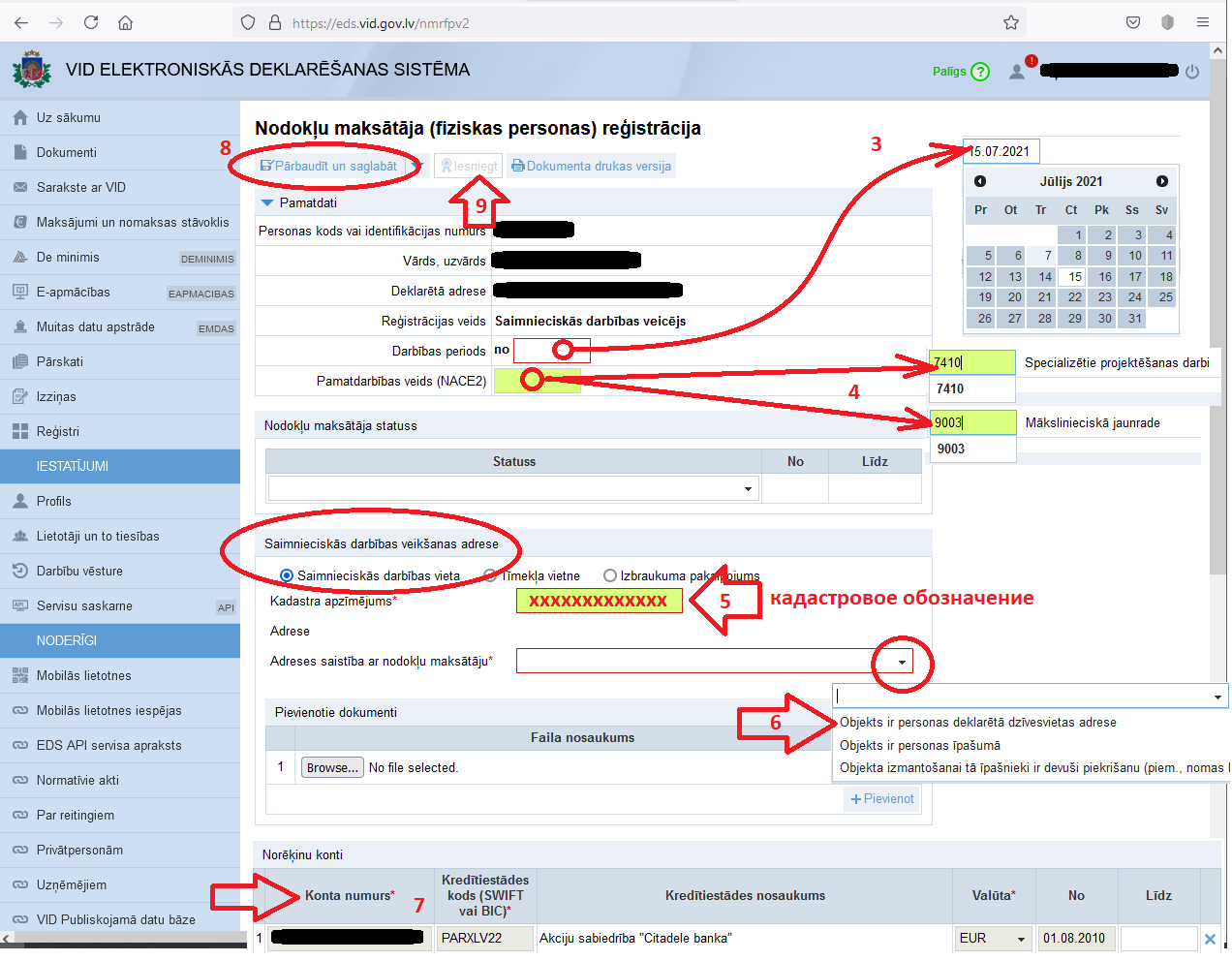This screenshot has width=1232, height=961.
Task: Select Tīmekļa vietne radio option
Action: coord(491,575)
